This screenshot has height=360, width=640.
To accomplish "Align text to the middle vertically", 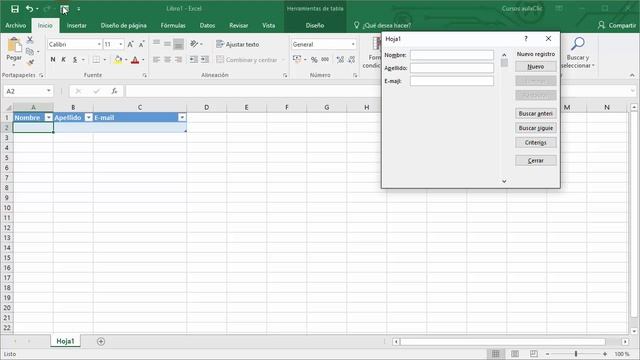I will pyautogui.click(x=167, y=44).
